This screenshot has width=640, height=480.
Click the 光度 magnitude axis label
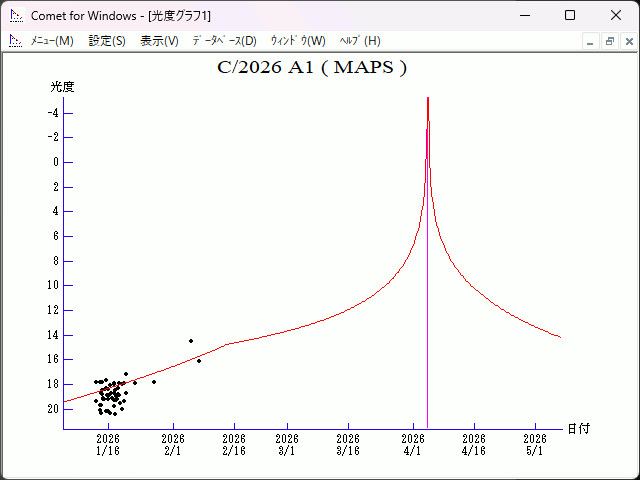[63, 87]
